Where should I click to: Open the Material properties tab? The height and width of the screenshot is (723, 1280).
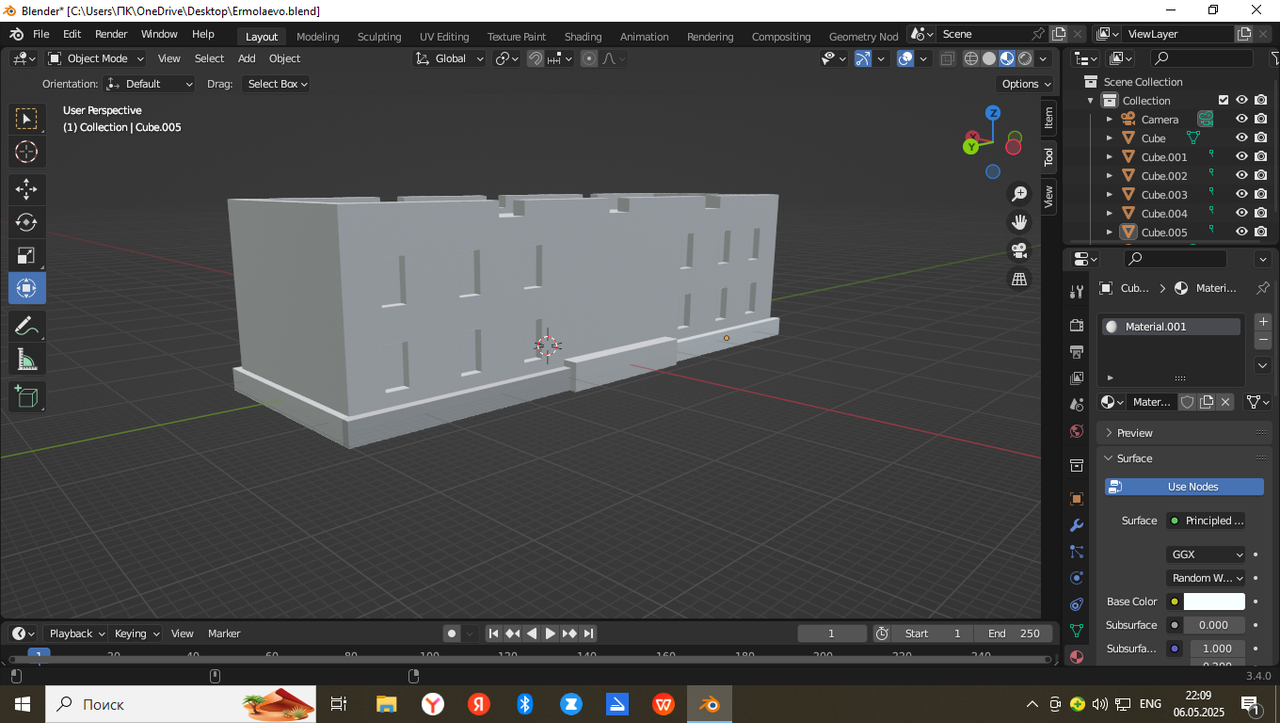pyautogui.click(x=1077, y=657)
